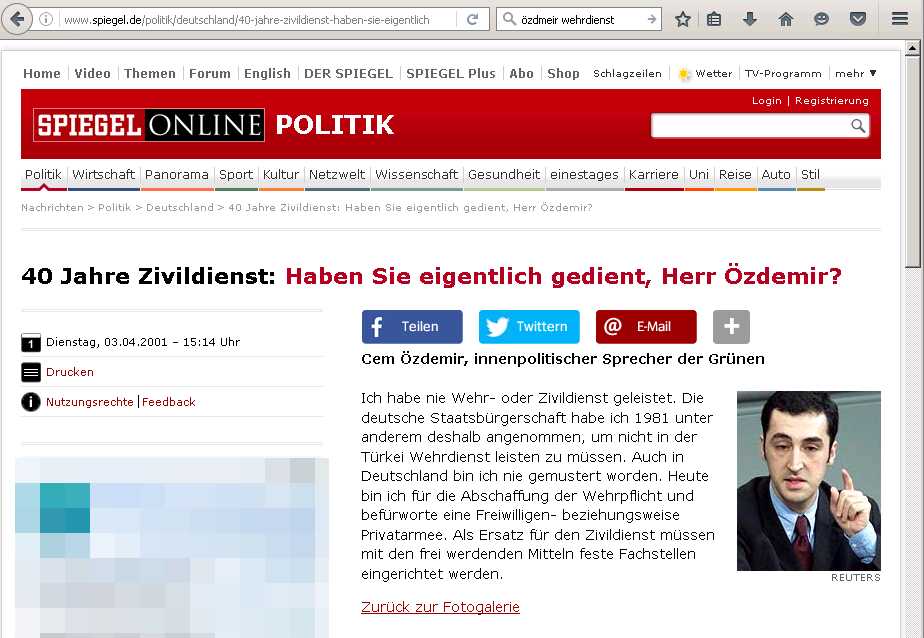Open the Wirtschaft section tab

pos(103,174)
